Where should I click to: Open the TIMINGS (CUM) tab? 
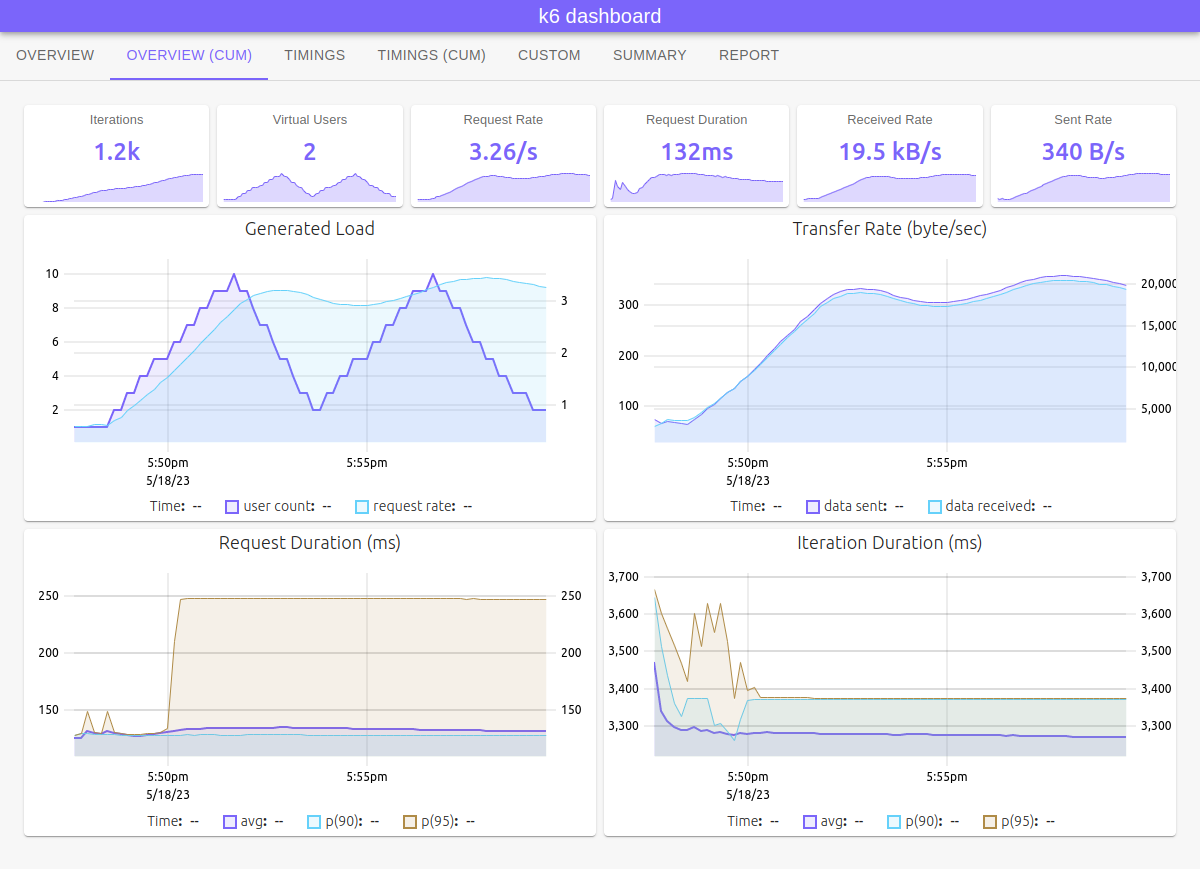[432, 55]
